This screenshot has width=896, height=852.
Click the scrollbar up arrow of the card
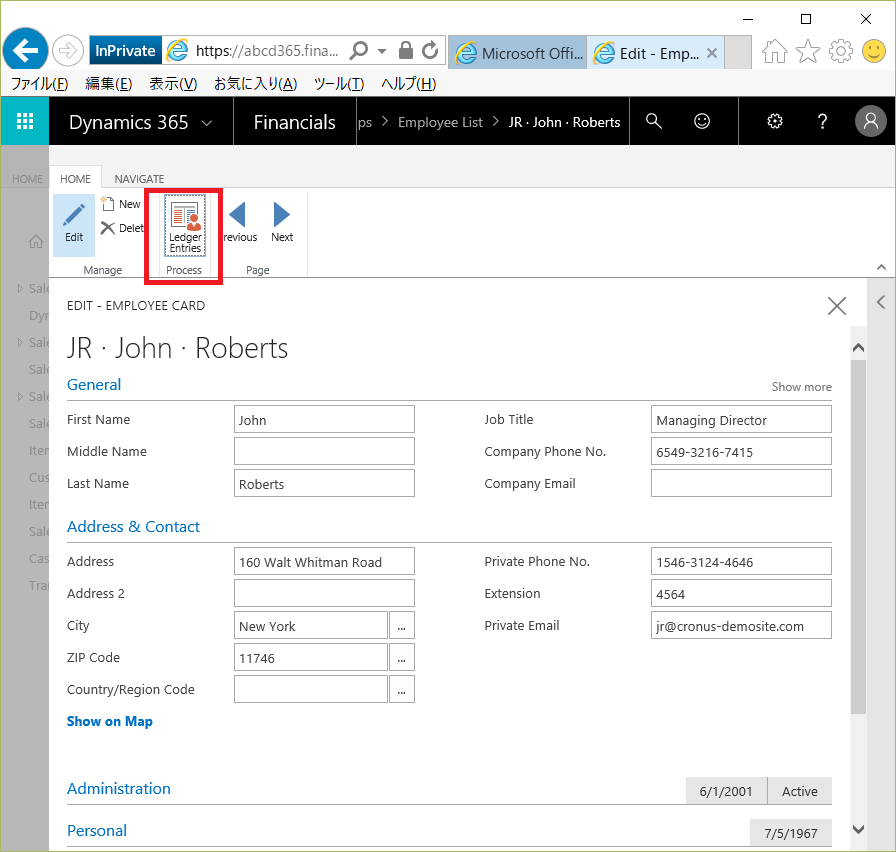(858, 347)
